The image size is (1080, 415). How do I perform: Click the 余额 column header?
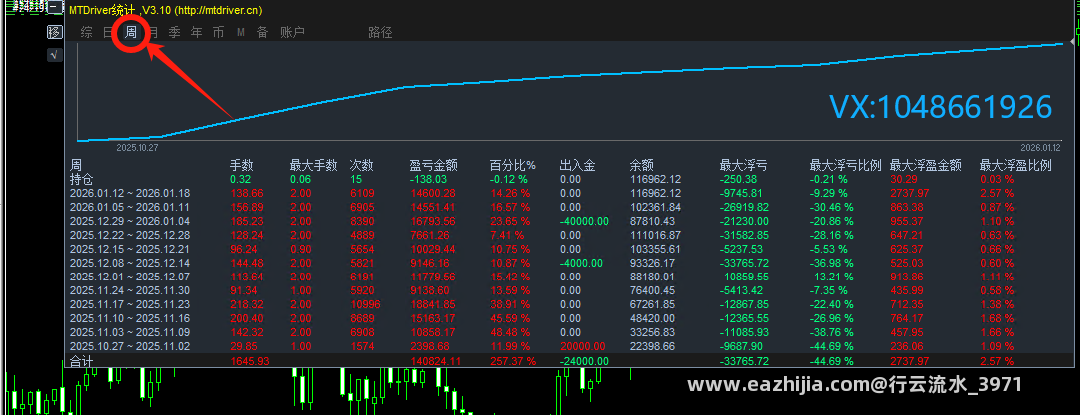tap(642, 165)
